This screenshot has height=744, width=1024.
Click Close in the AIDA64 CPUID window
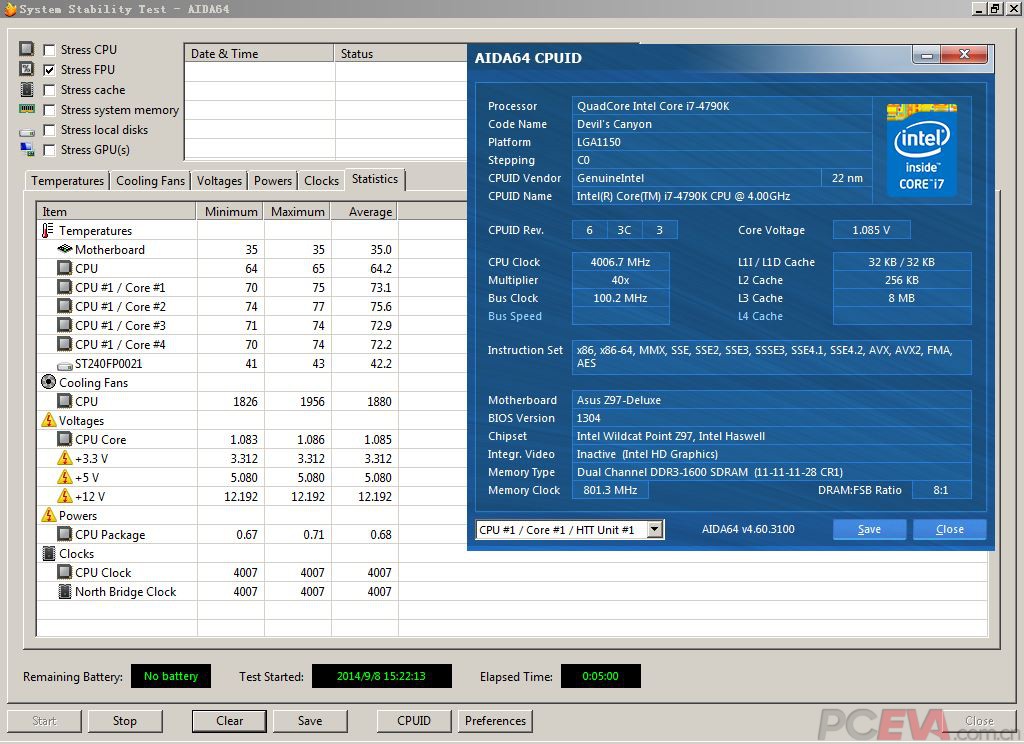(x=950, y=529)
